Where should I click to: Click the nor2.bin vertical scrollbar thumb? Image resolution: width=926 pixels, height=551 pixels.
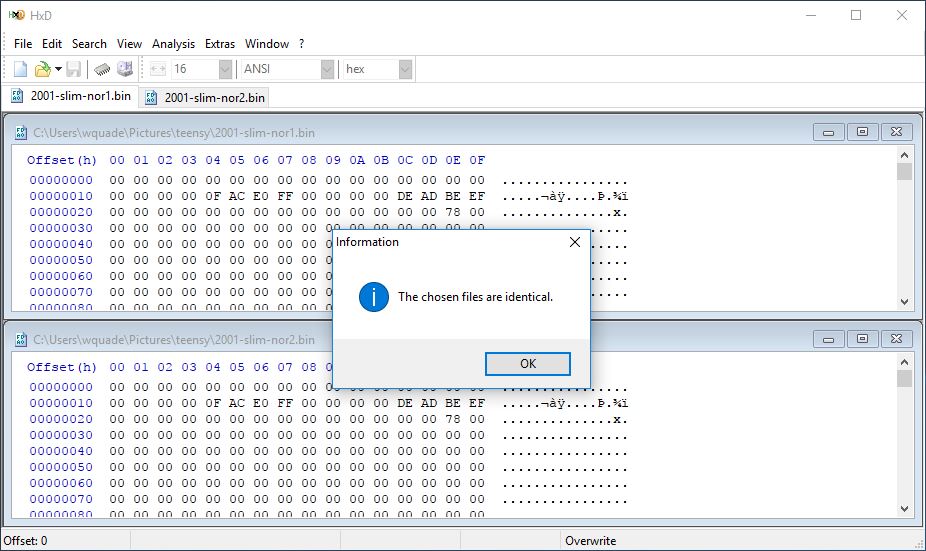pos(904,378)
